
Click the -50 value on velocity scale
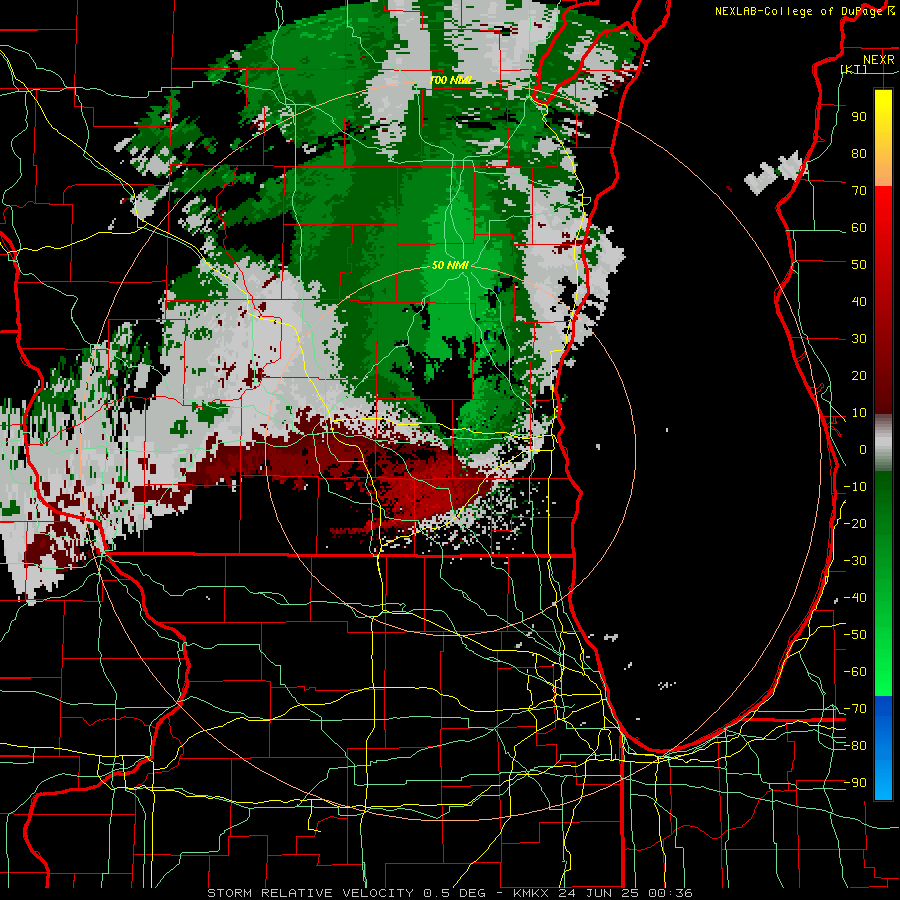click(x=855, y=635)
